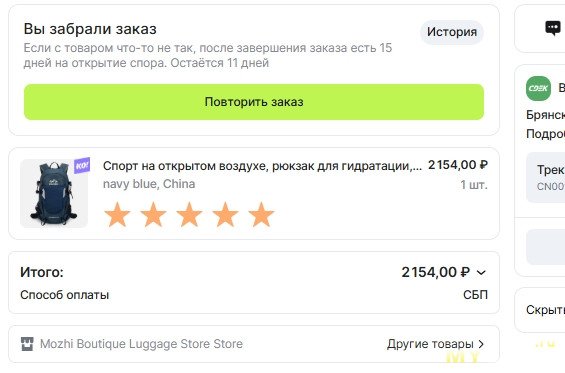Image resolution: width=565 pixels, height=373 pixels.
Task: Rate the product with the third star
Action: (189, 214)
